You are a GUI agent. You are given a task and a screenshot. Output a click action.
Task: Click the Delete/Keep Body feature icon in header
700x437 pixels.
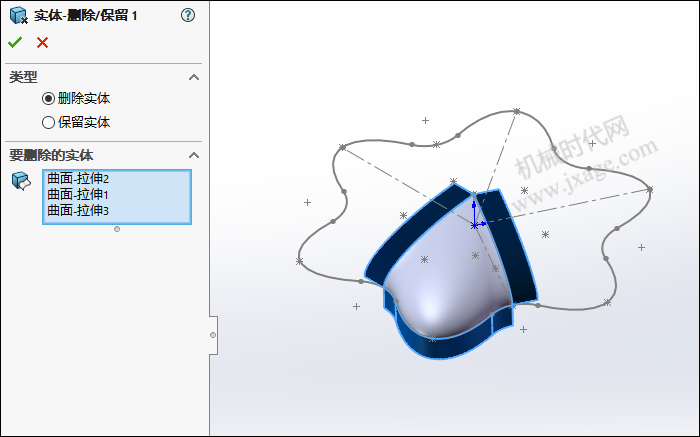18,15
